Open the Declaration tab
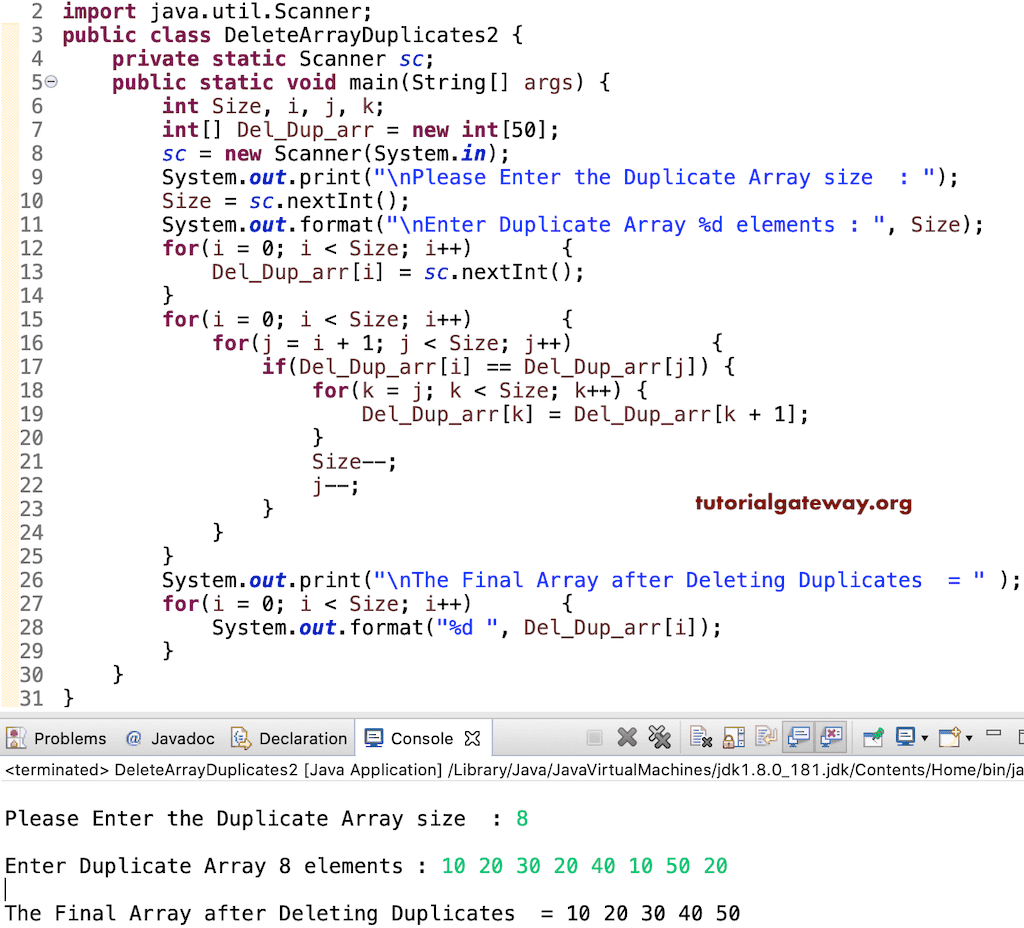The width and height of the screenshot is (1024, 928). [290, 738]
